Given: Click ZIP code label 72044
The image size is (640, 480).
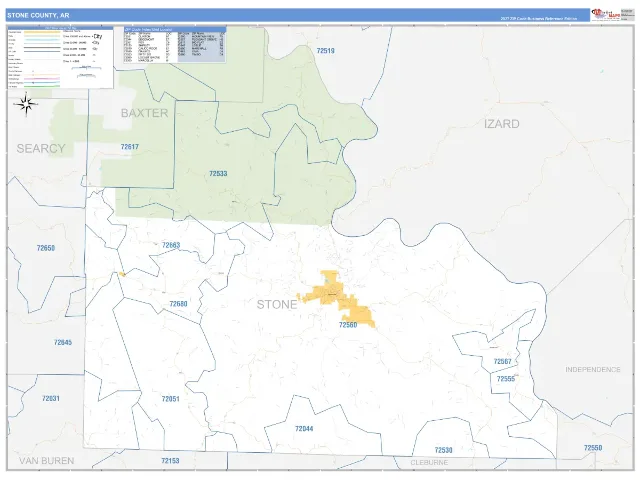Looking at the screenshot, I should pos(304,429).
